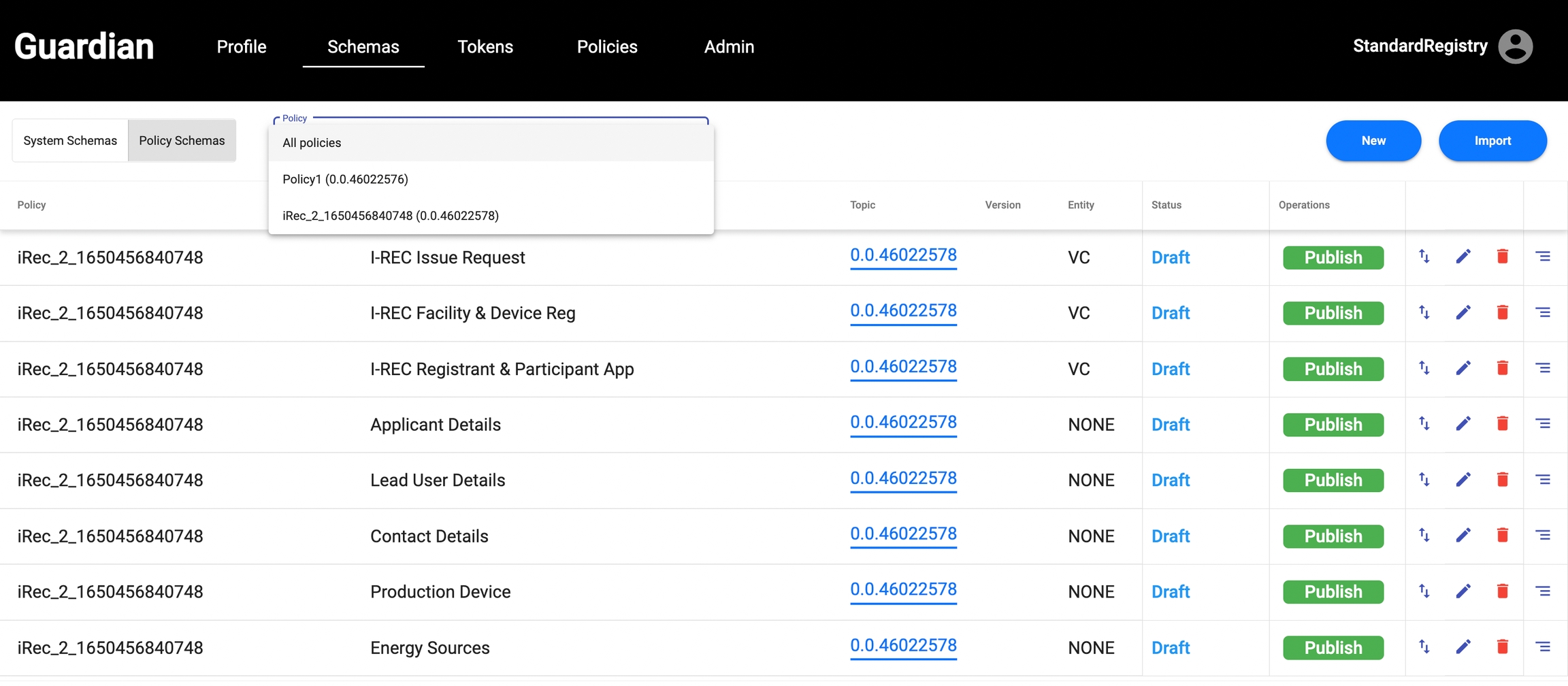Publish the Energy Sources schema
This screenshot has width=1568, height=686.
(x=1333, y=647)
